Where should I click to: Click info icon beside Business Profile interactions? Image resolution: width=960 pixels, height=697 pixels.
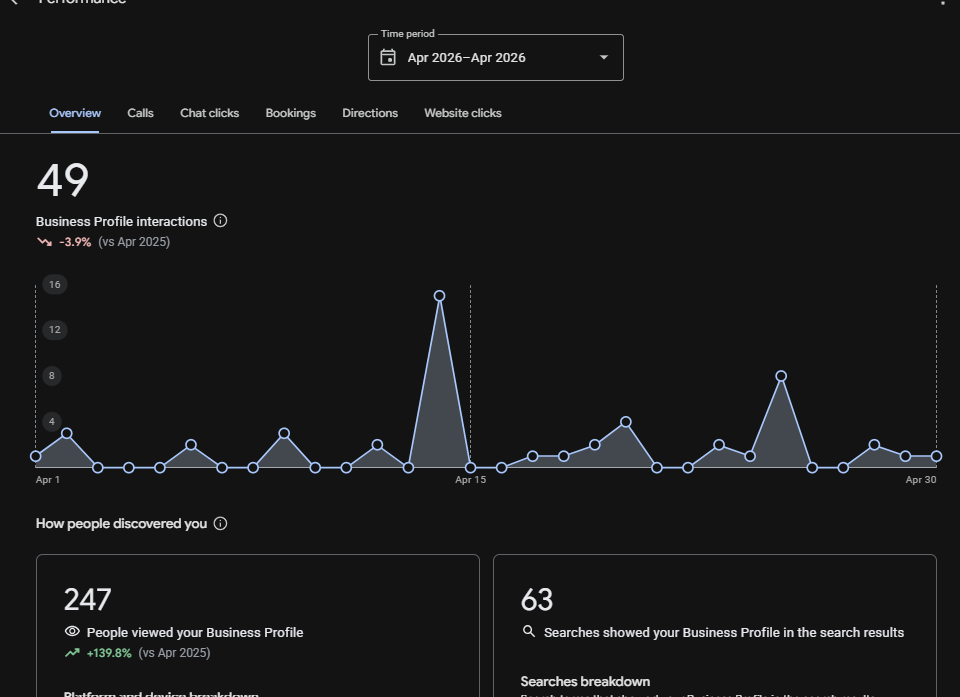[x=220, y=221]
